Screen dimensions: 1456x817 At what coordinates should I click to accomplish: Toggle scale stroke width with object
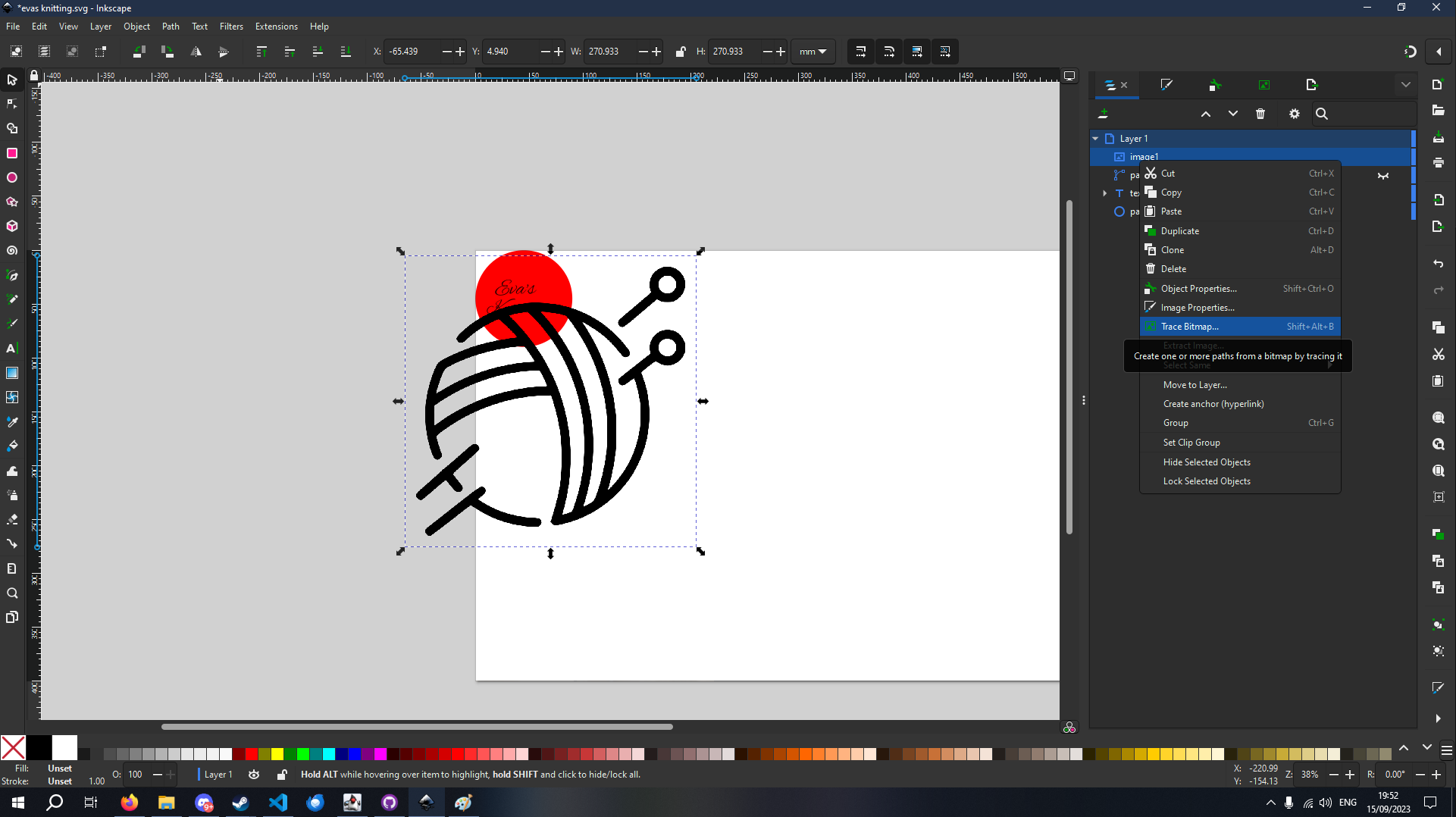click(x=860, y=52)
